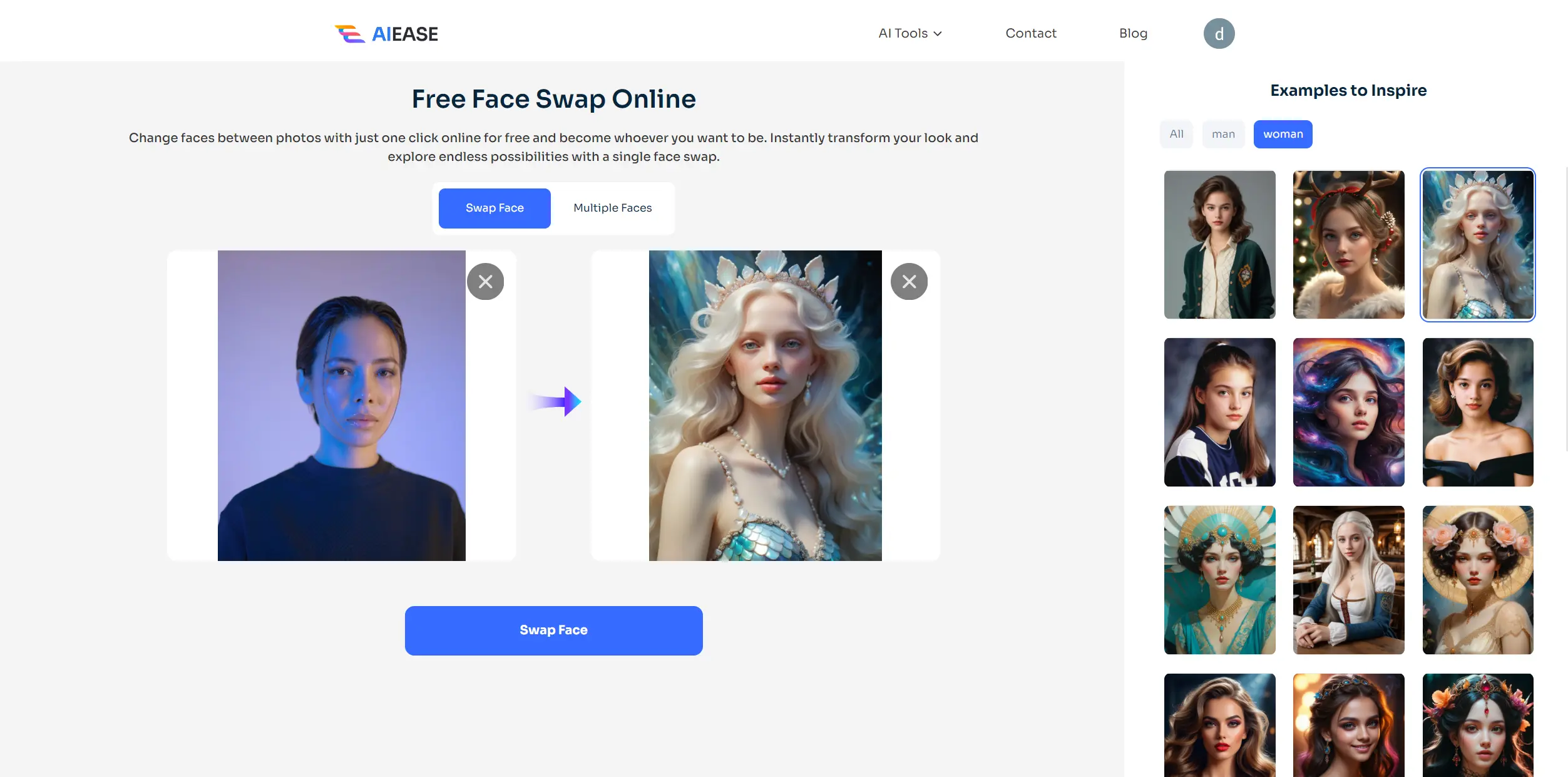Image resolution: width=1568 pixels, height=777 pixels.
Task: Switch to Swap Face tab
Action: (495, 207)
